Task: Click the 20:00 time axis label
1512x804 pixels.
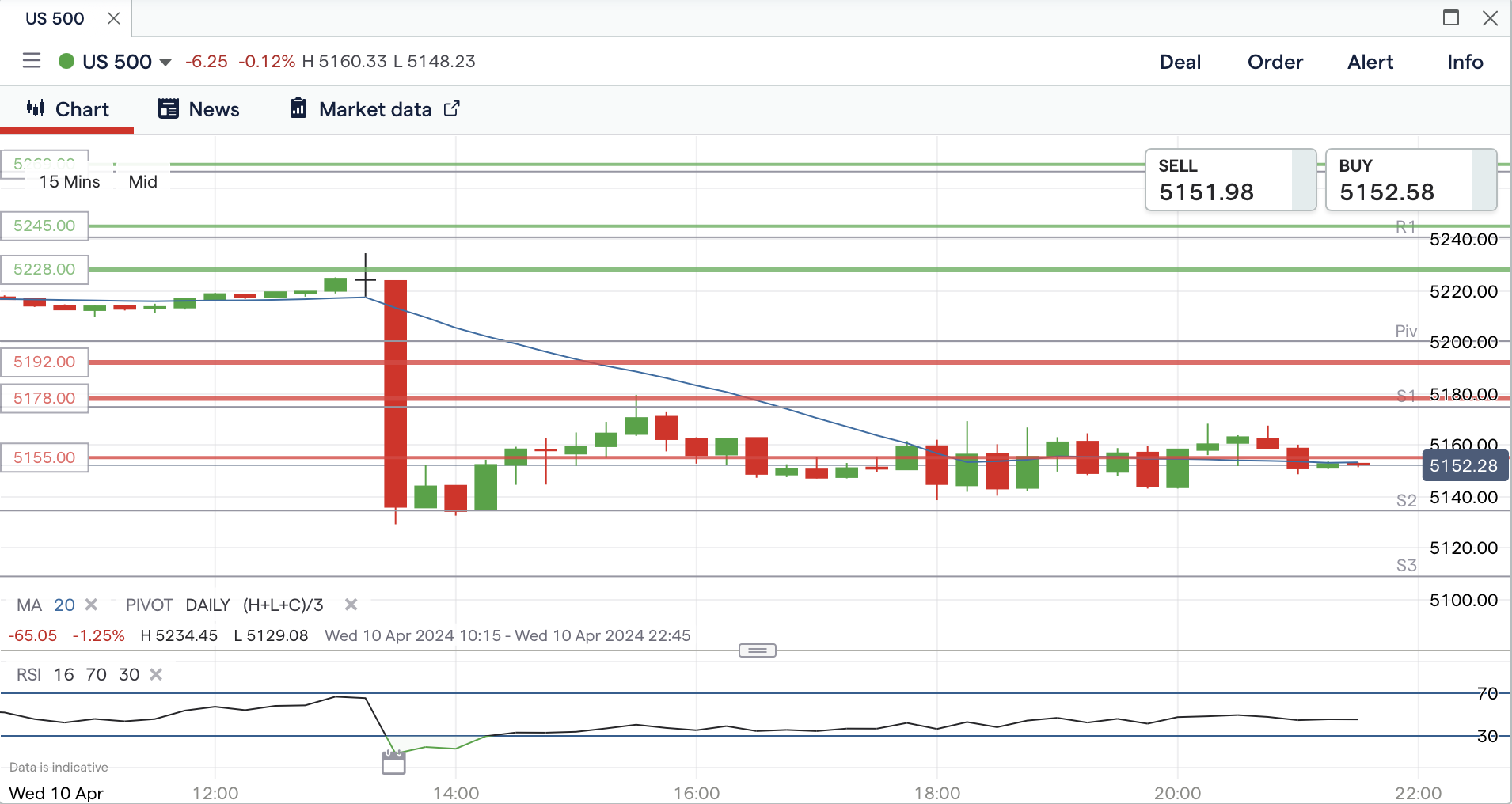Action: pyautogui.click(x=1178, y=793)
